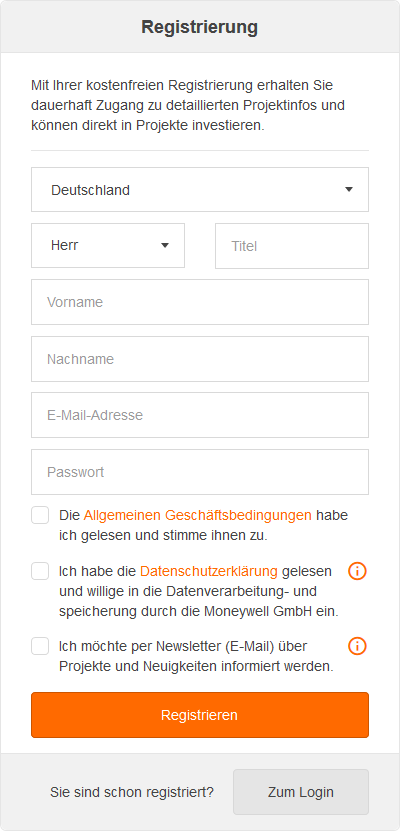Open the Allgemeinen Geschäftsbedingungen link
This screenshot has height=831, width=400.
pyautogui.click(x=198, y=515)
